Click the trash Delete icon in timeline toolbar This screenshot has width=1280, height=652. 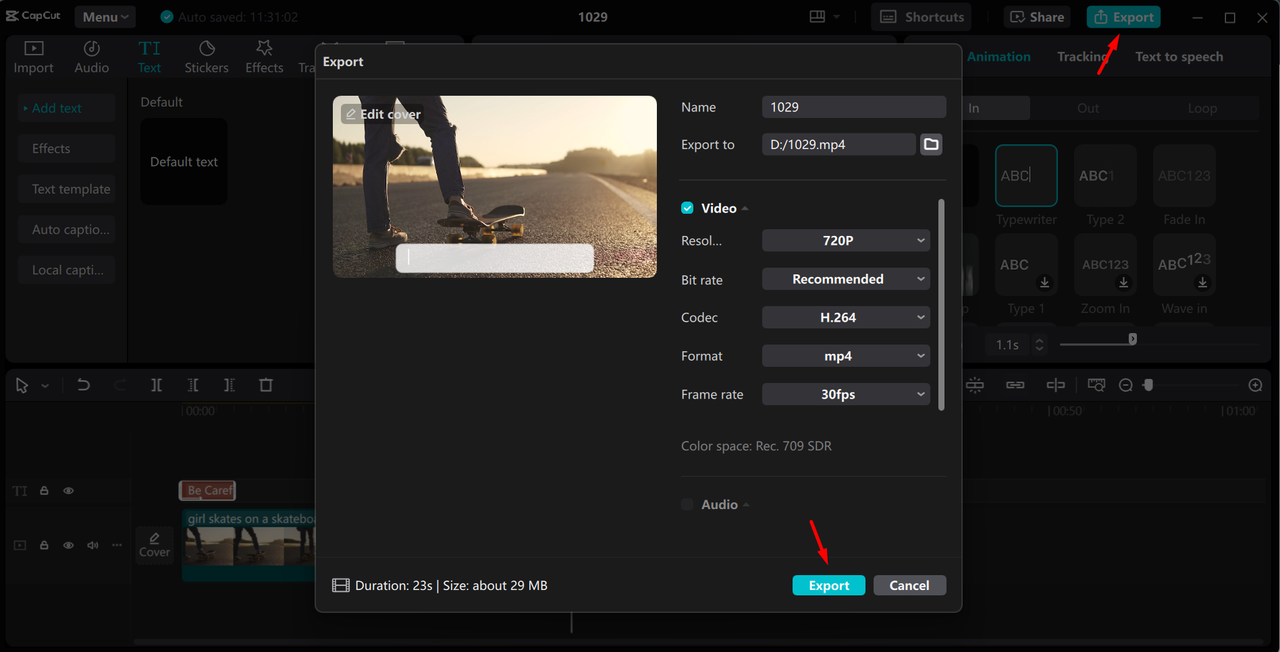coord(266,385)
